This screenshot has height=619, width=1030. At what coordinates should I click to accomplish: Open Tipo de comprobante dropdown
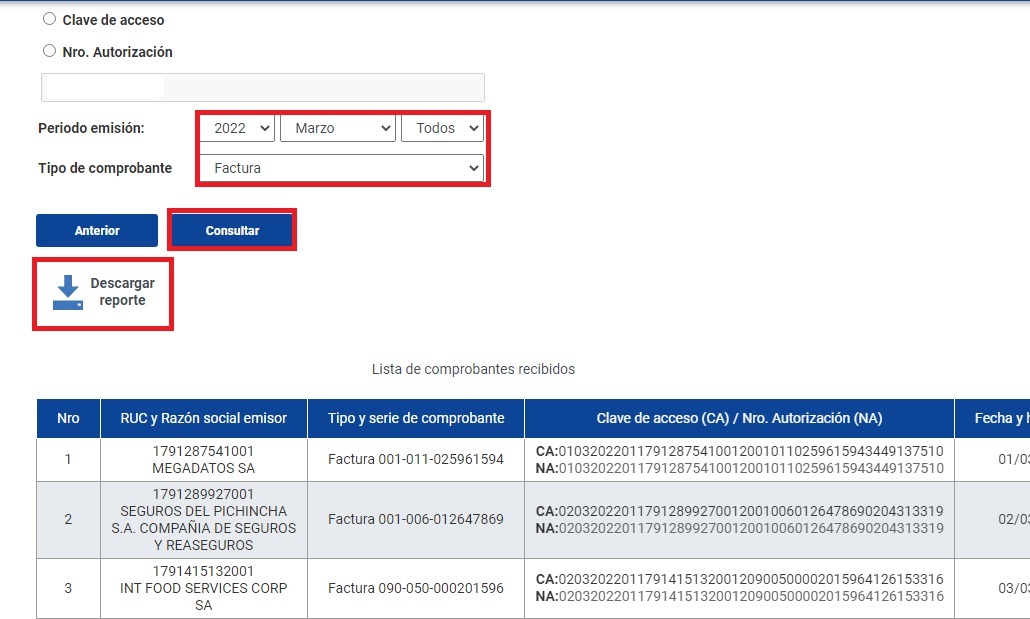(341, 168)
